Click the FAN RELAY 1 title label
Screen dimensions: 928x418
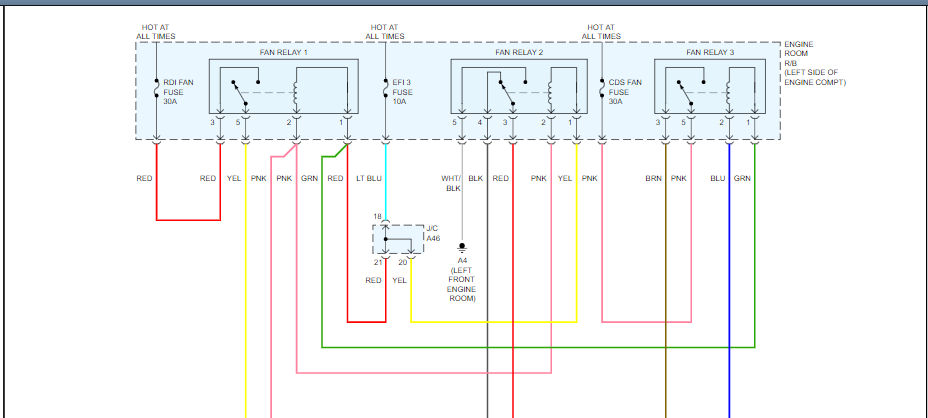pyautogui.click(x=283, y=53)
